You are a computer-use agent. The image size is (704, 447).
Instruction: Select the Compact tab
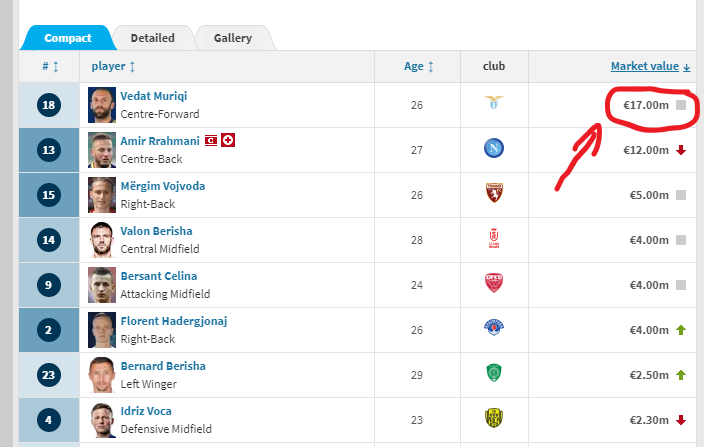tap(67, 38)
